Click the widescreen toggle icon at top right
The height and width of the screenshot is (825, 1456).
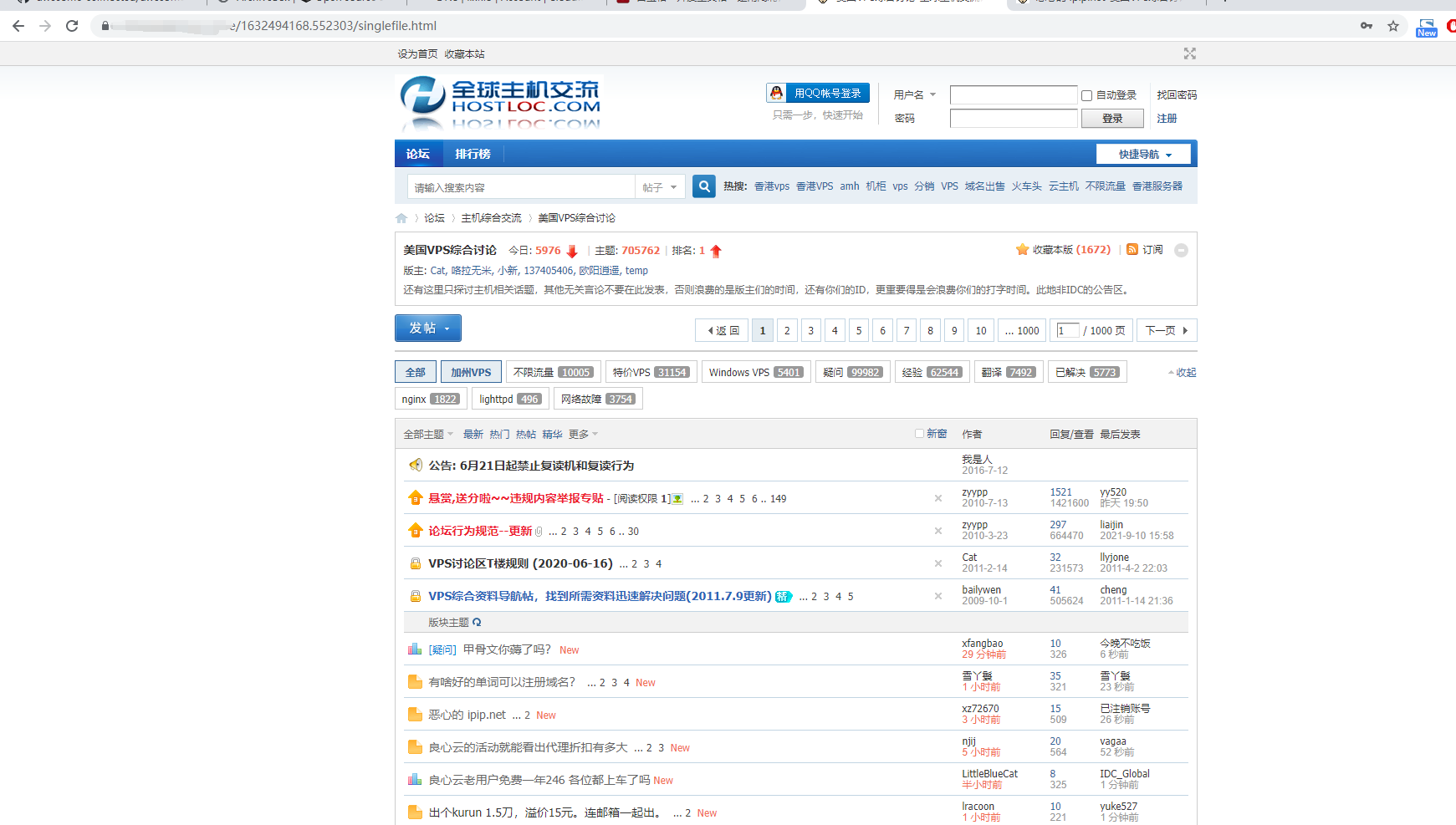(x=1189, y=53)
